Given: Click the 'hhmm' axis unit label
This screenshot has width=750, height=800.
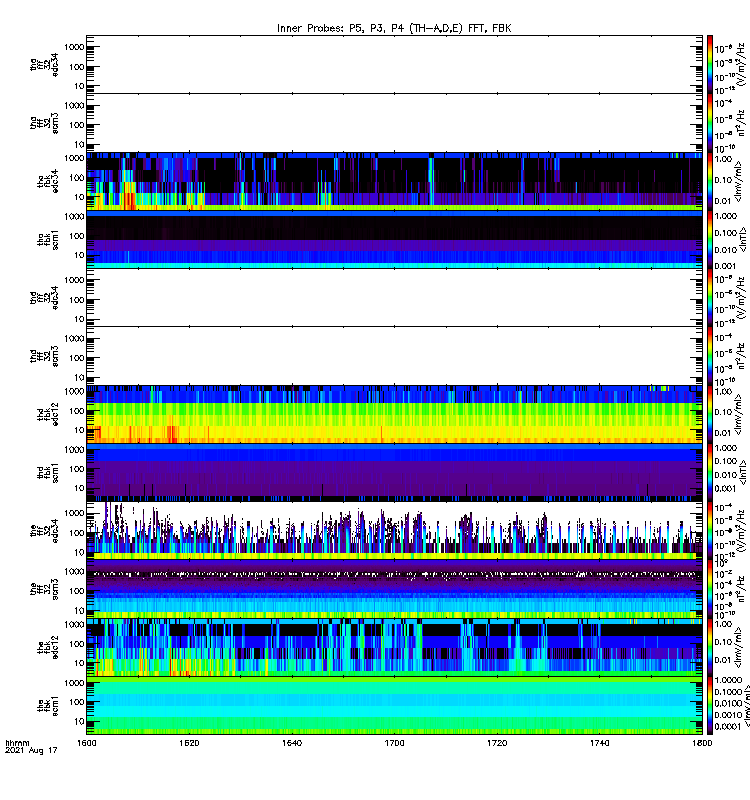Looking at the screenshot, I should [x=17, y=743].
